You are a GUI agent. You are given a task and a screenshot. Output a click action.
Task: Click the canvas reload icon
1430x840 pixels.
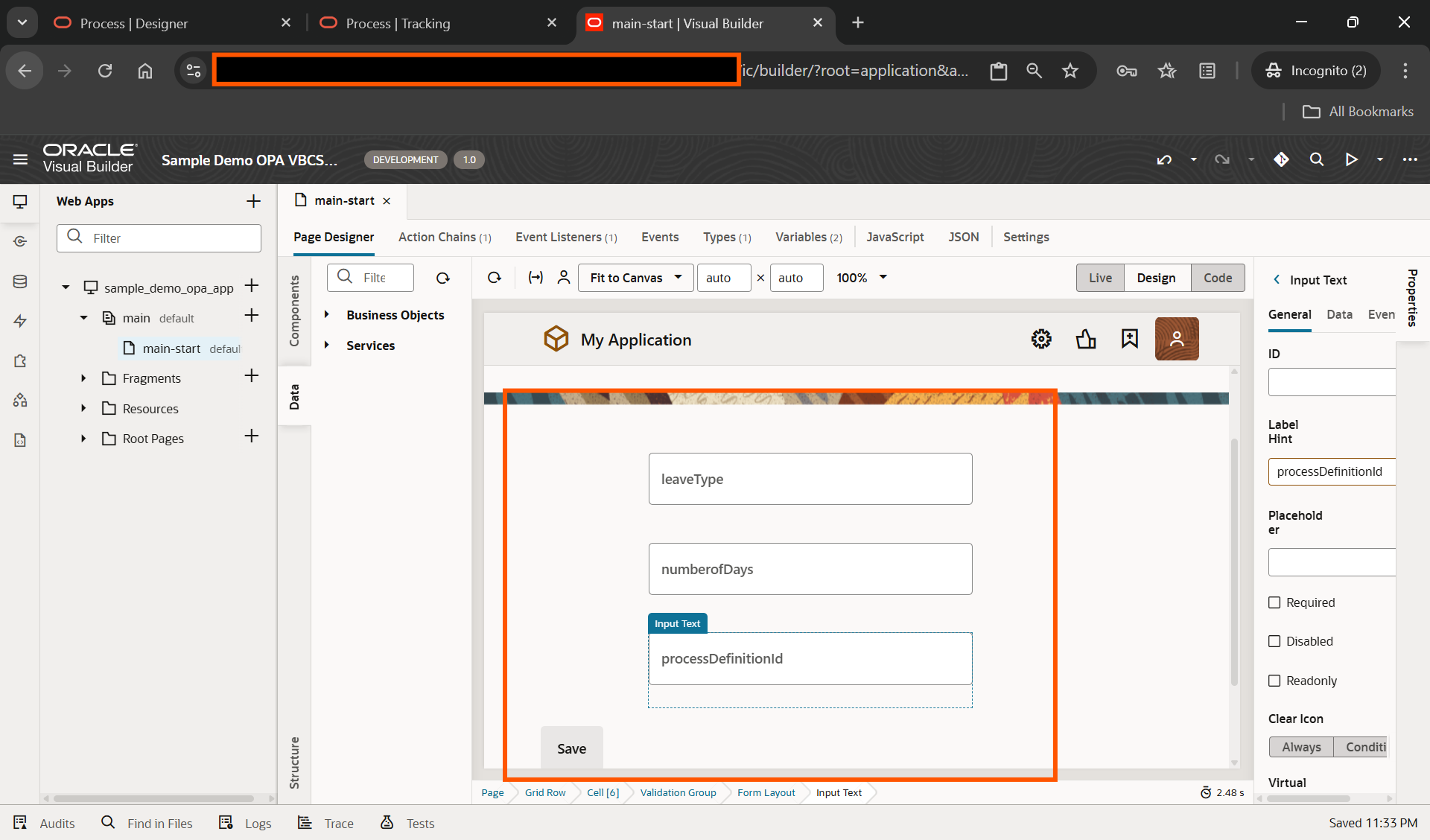(x=495, y=278)
